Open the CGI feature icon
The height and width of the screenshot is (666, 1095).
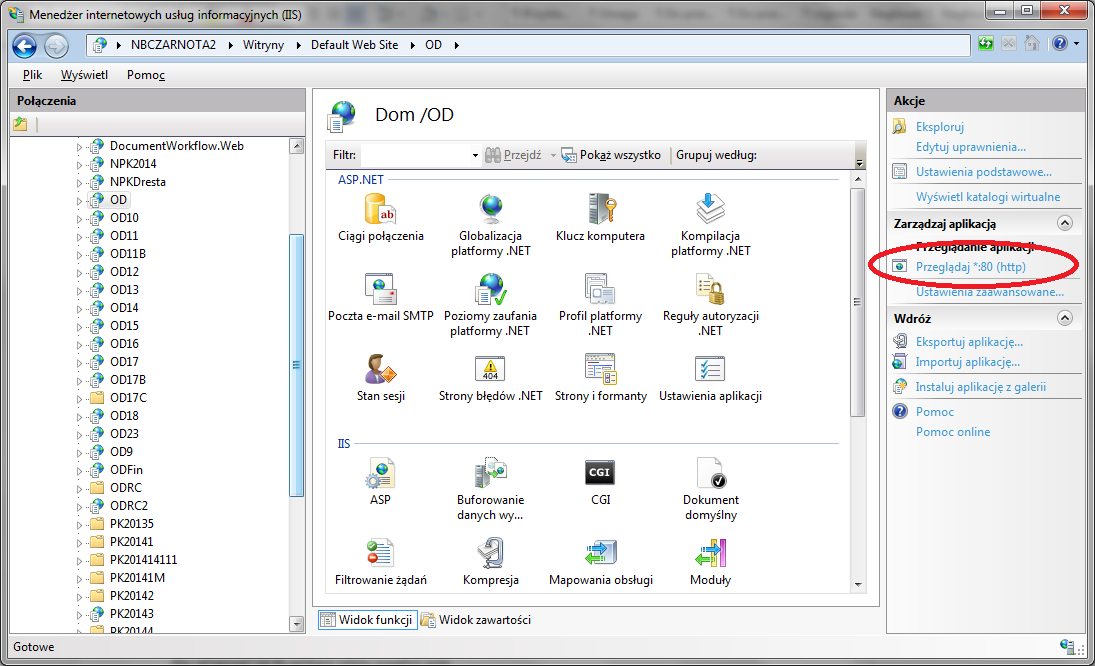pyautogui.click(x=601, y=473)
